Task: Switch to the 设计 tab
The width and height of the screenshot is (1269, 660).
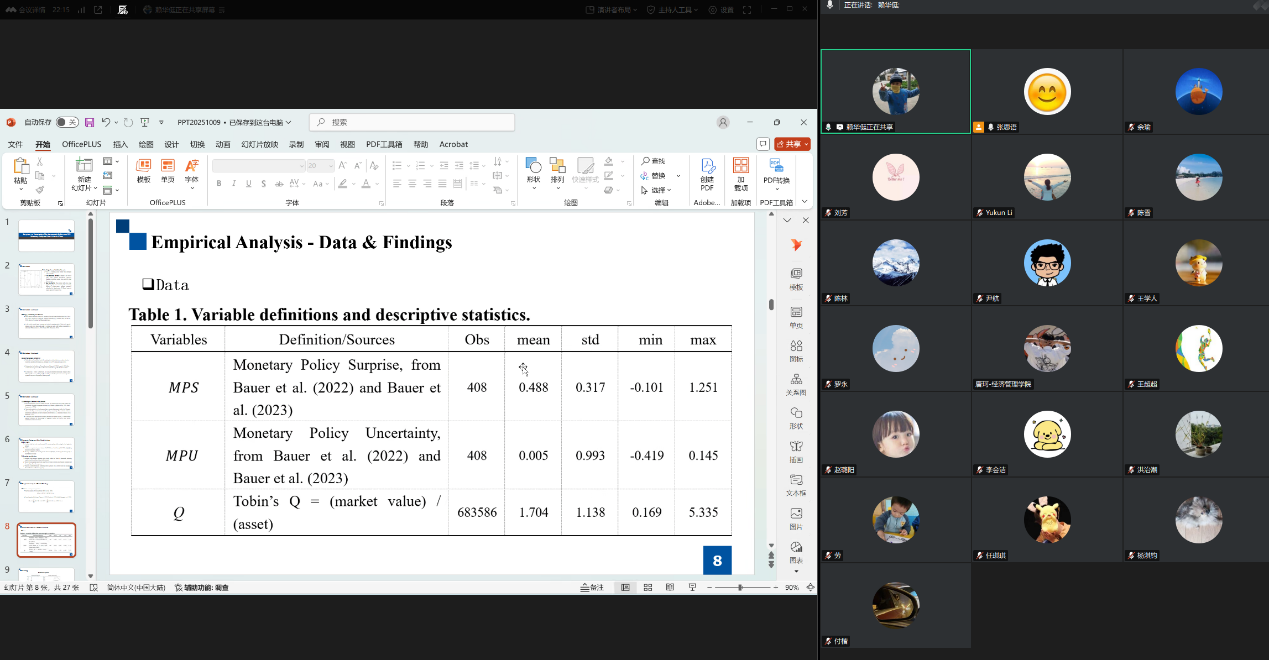Action: point(172,144)
